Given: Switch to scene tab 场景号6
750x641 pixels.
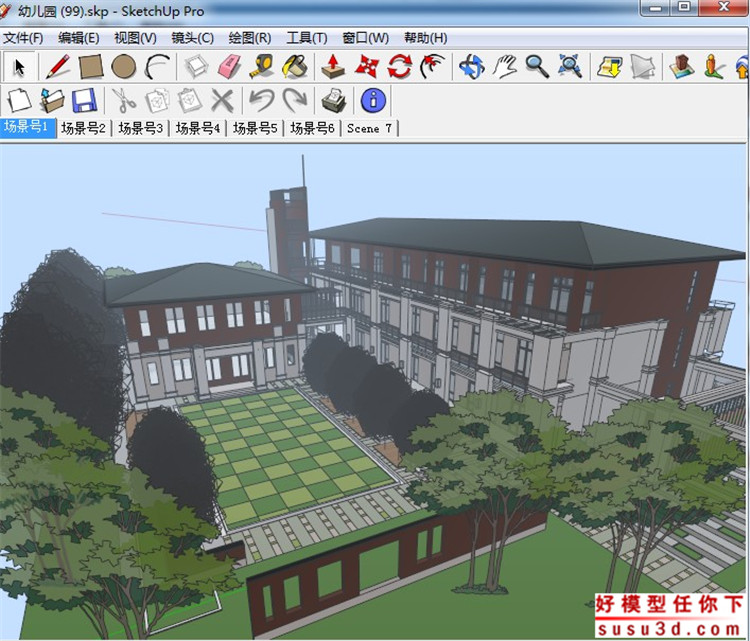Looking at the screenshot, I should 312,128.
